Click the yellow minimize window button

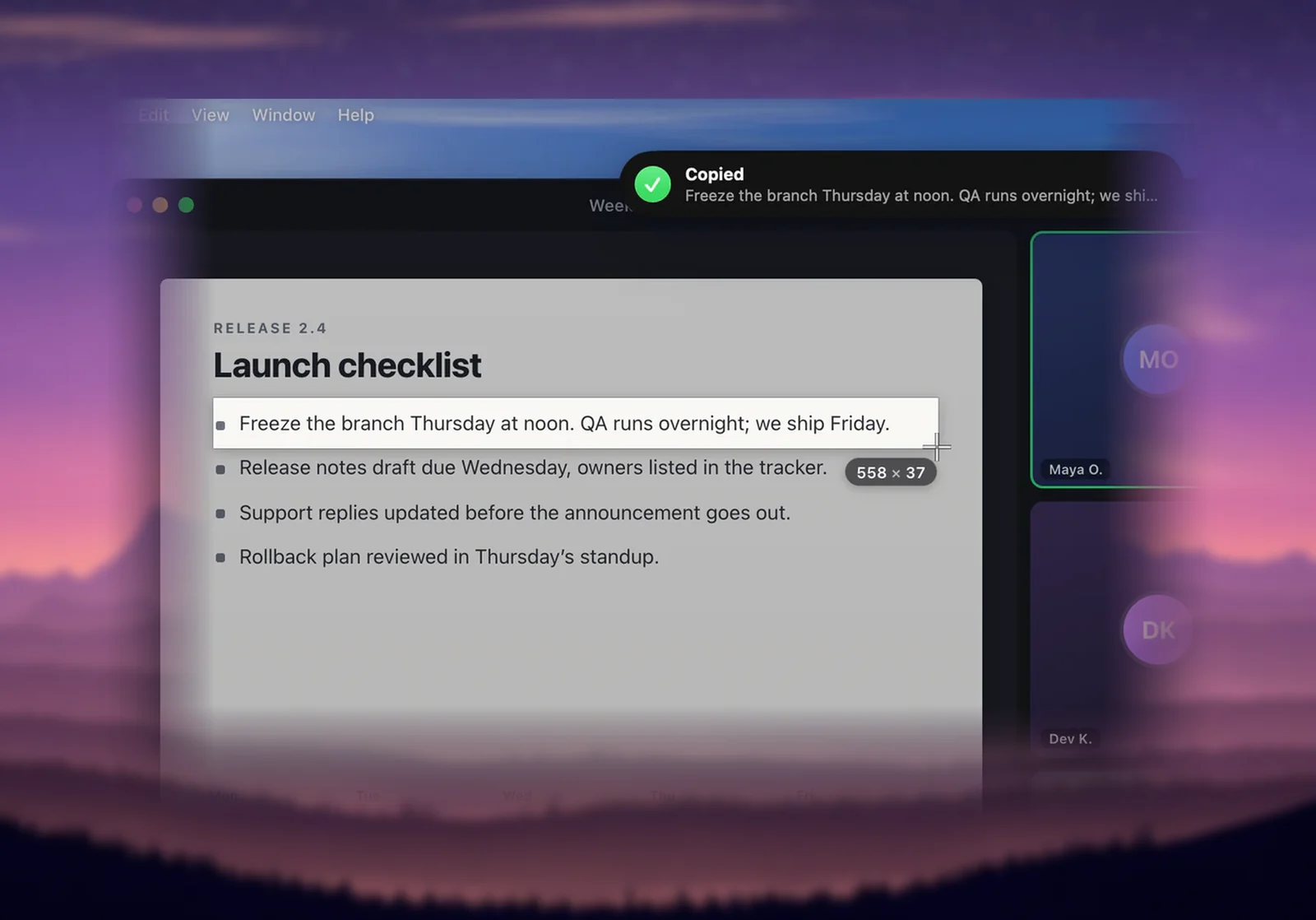pyautogui.click(x=160, y=205)
